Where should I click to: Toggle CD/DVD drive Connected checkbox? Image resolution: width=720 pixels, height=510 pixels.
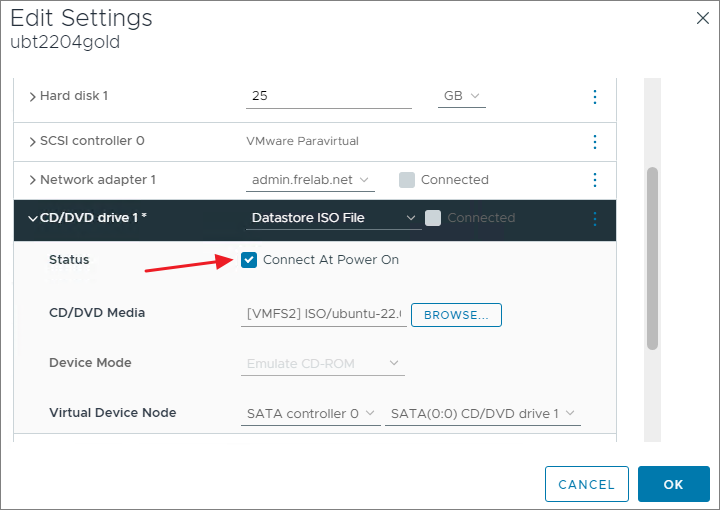pos(433,218)
